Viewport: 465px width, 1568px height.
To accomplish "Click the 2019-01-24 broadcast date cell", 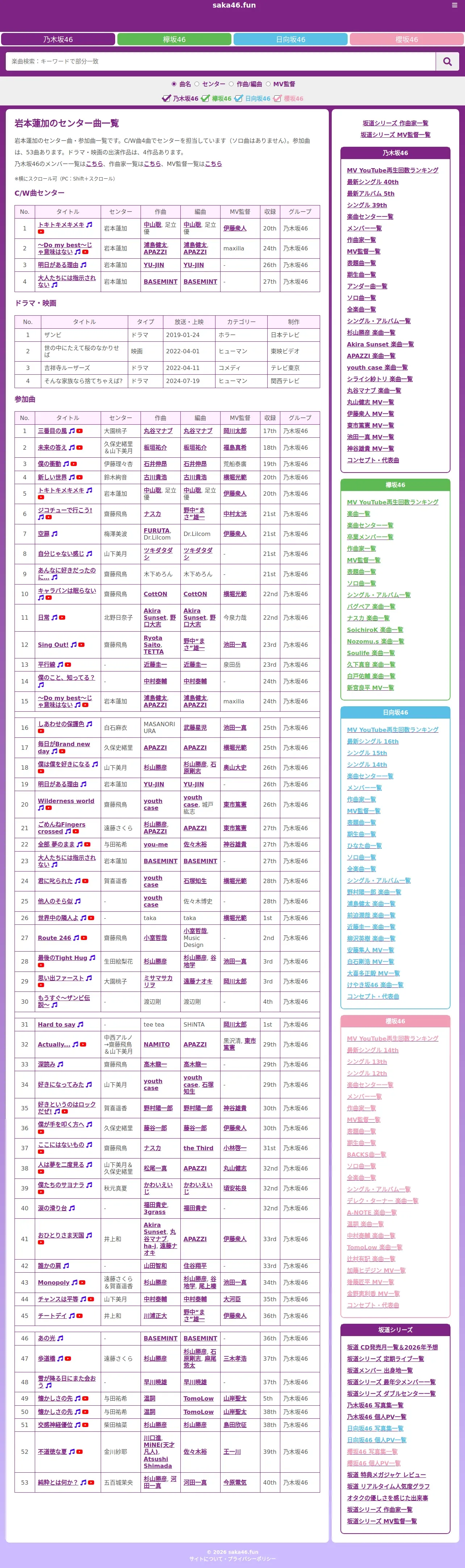I will point(189,335).
